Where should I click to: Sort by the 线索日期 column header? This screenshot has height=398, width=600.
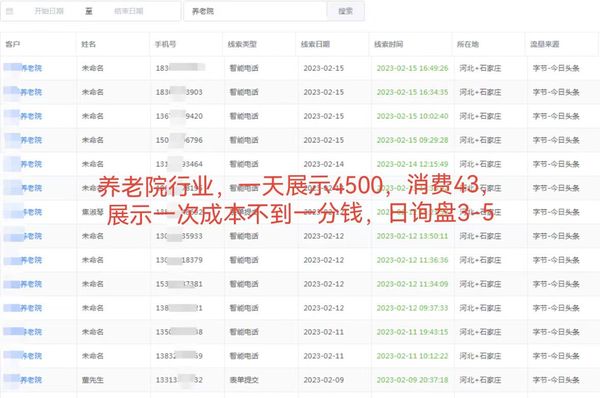click(315, 44)
